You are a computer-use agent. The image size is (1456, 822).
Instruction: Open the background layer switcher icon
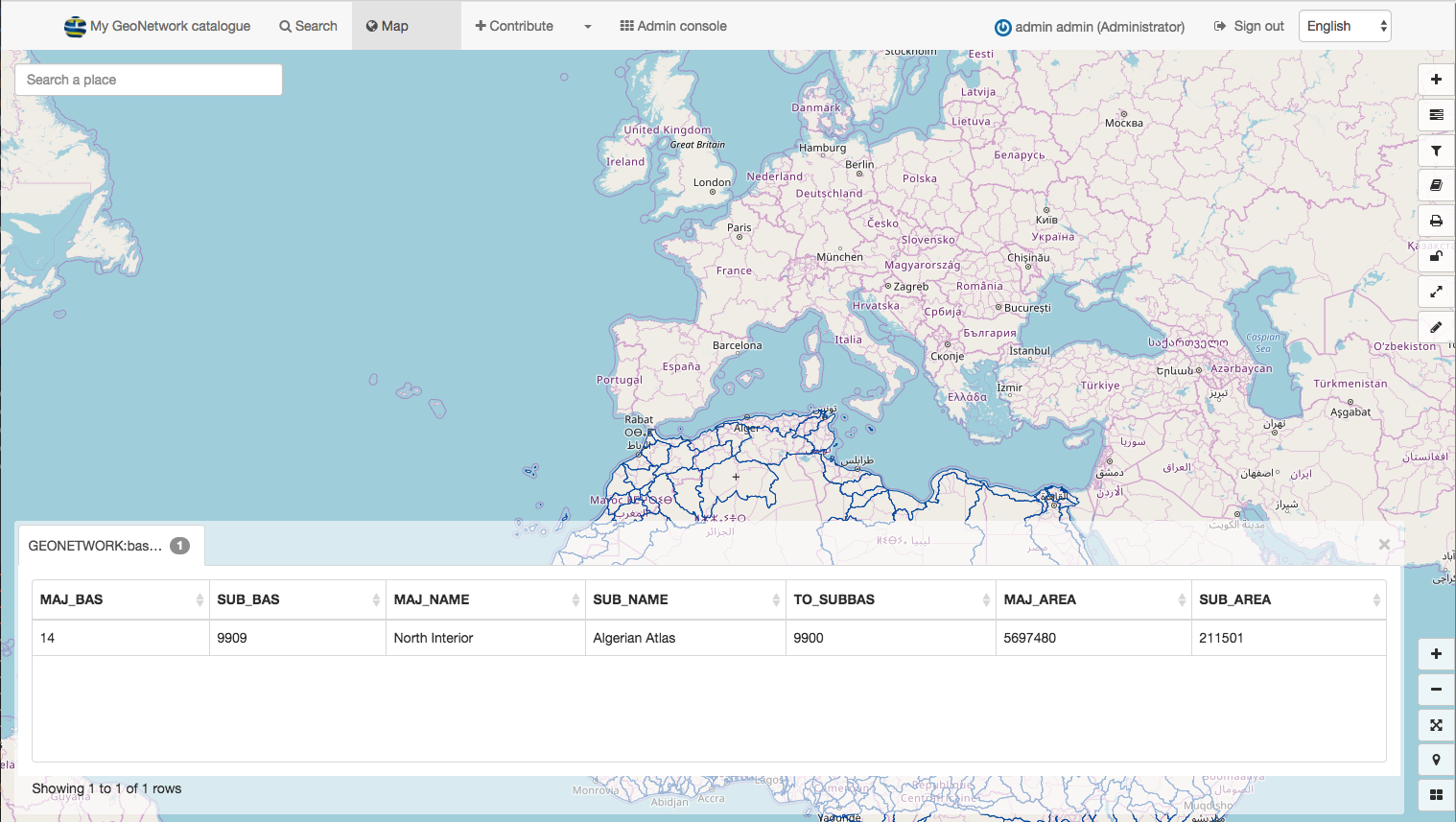point(1435,794)
